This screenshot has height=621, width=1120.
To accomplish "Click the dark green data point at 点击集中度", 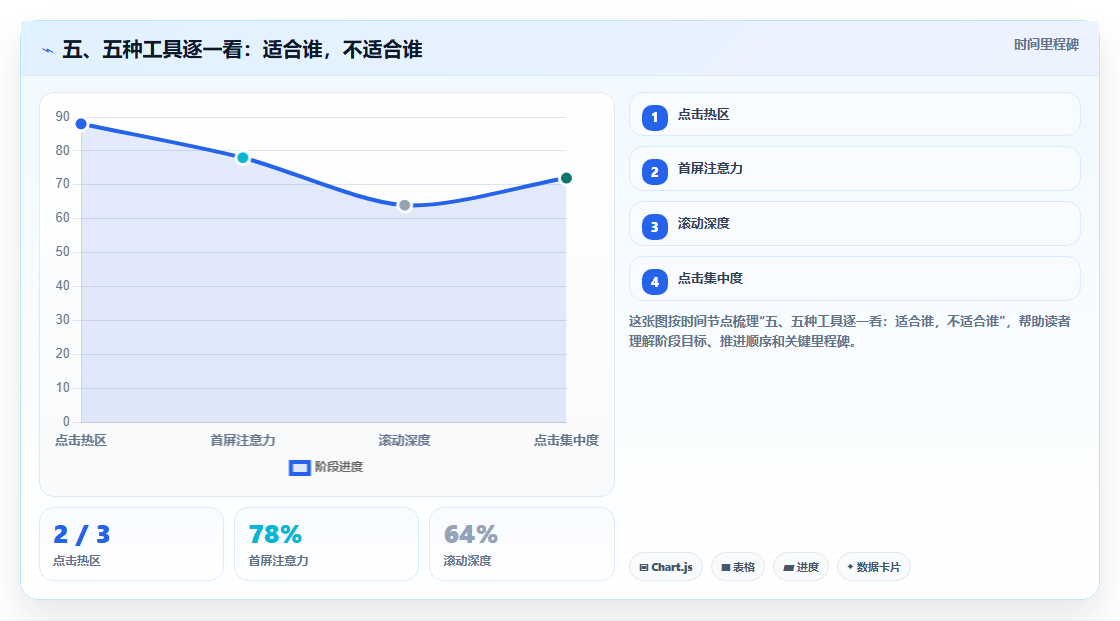I will [x=566, y=178].
